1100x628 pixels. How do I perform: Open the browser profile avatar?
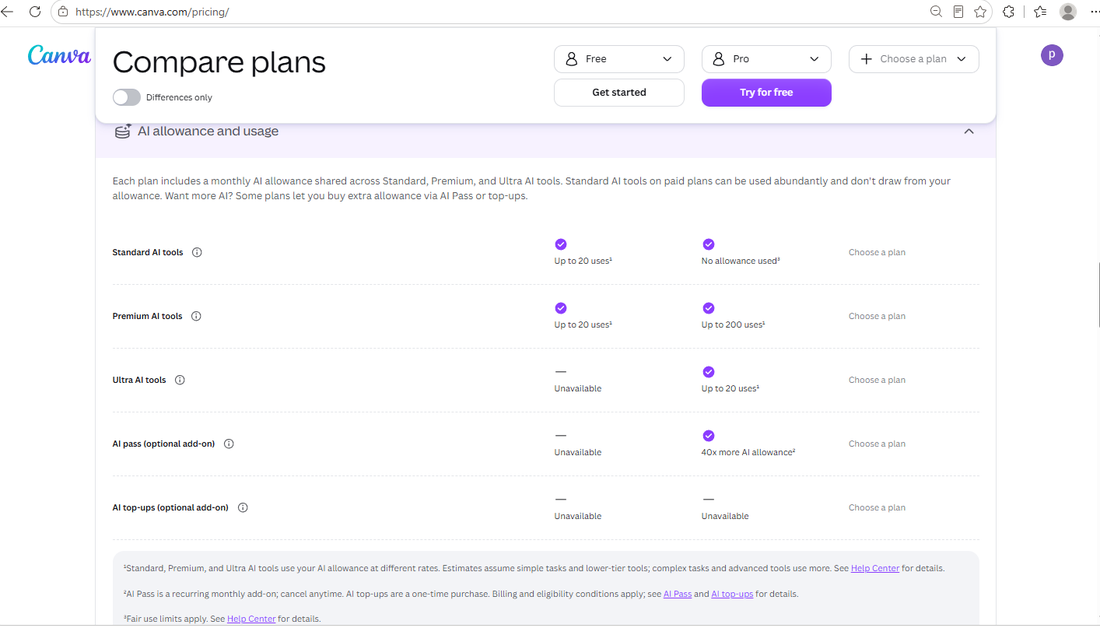tap(1068, 11)
